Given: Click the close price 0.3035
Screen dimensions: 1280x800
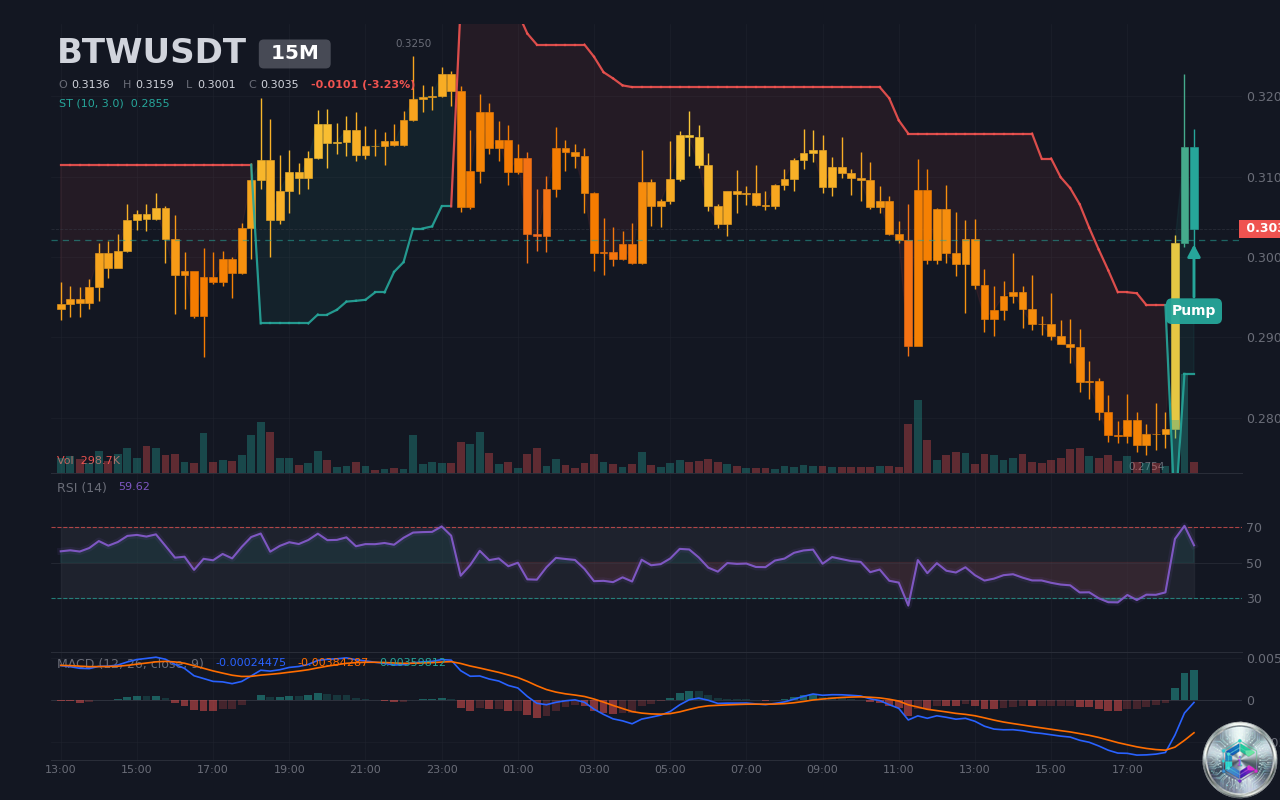Looking at the screenshot, I should click(279, 85).
